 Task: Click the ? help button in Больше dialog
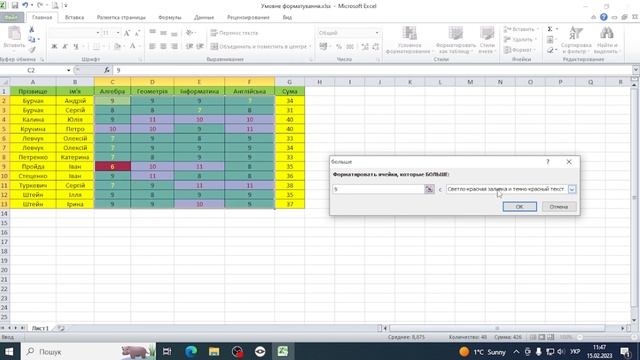[548, 162]
